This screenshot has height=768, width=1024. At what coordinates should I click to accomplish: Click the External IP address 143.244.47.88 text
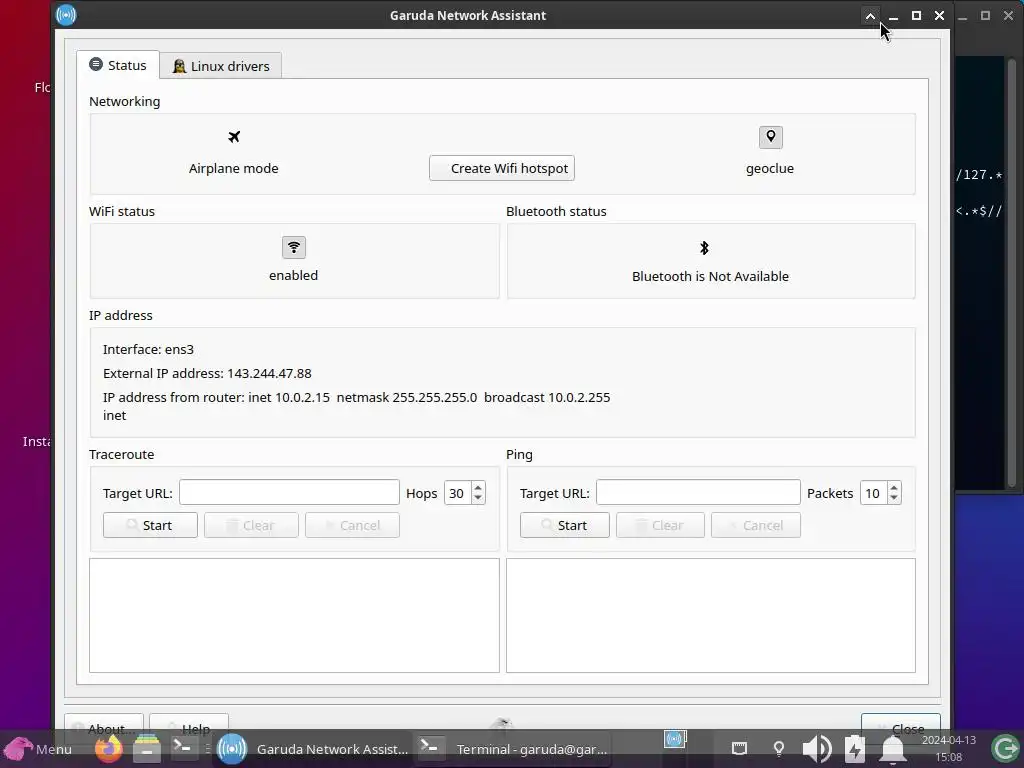point(207,374)
